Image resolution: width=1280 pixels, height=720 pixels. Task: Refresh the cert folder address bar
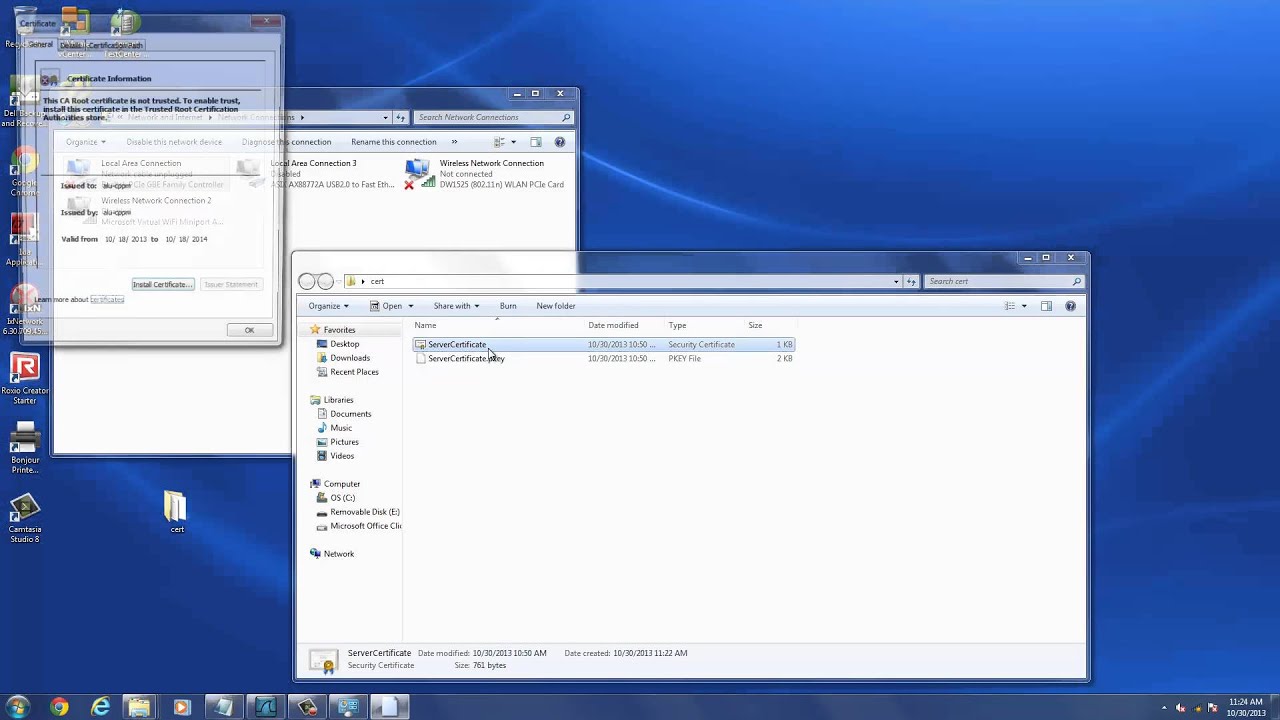click(x=911, y=281)
